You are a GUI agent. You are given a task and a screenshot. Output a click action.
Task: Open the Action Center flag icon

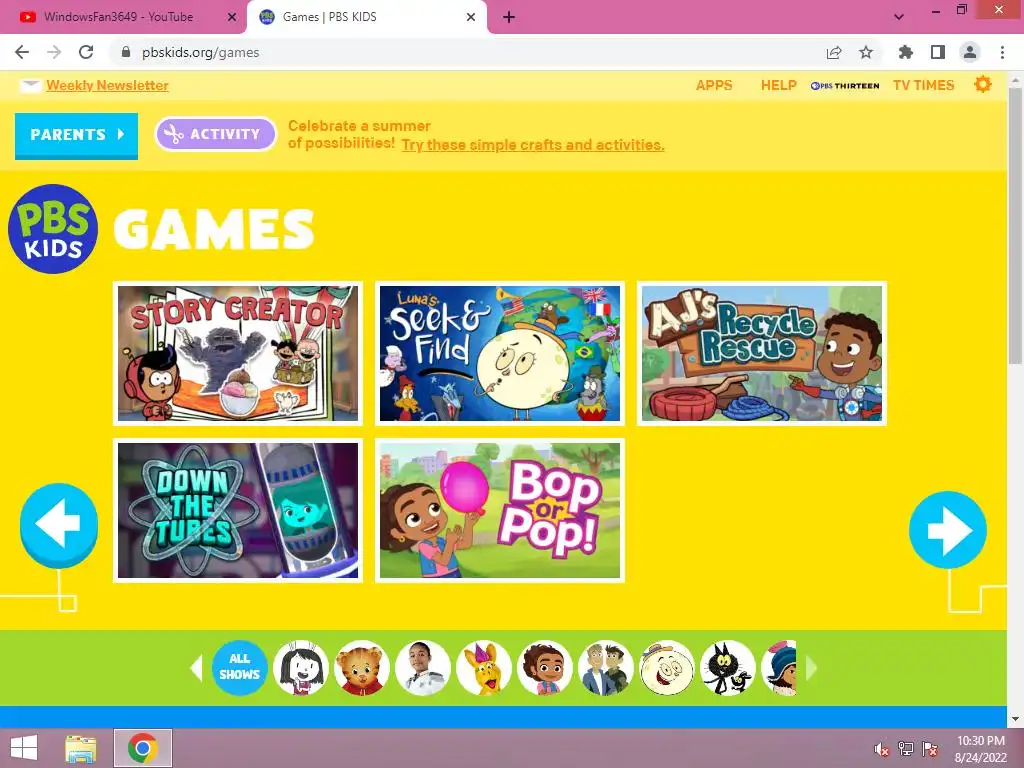tap(930, 749)
